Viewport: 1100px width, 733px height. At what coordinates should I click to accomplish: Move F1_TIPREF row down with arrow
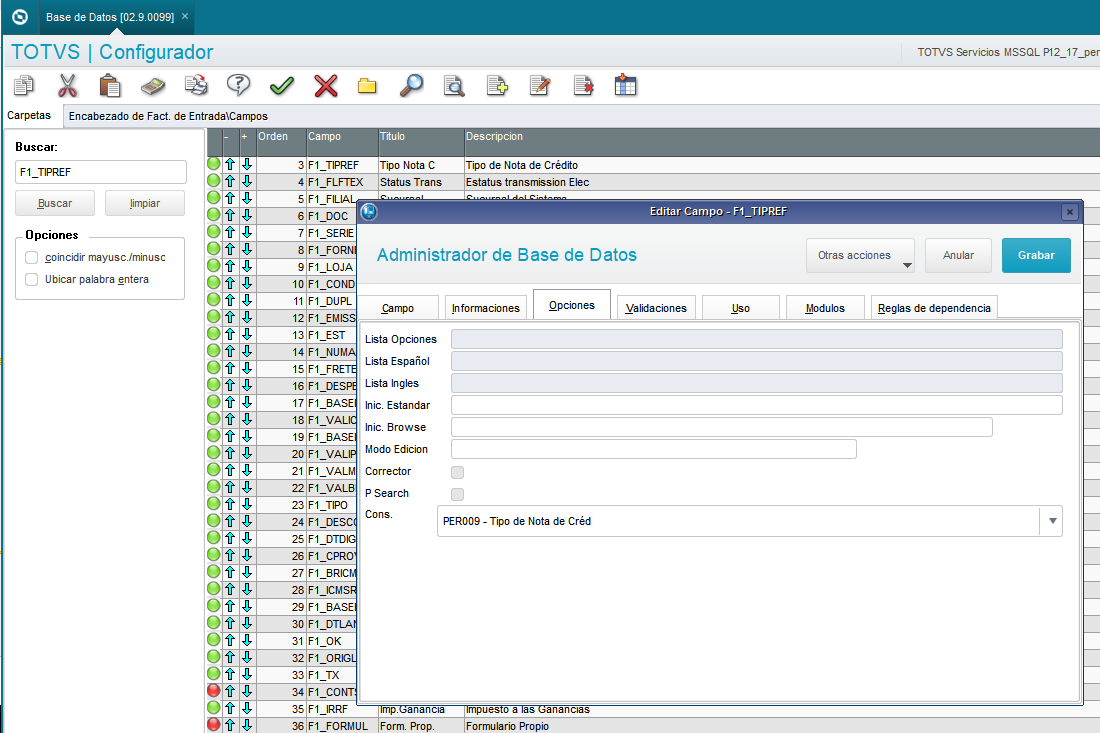tap(247, 165)
